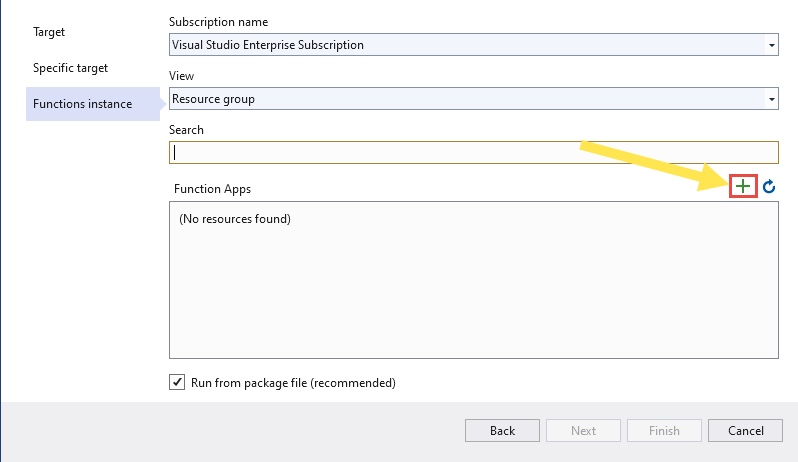Viewport: 798px width, 462px height.
Task: Click inside the empty Function Apps list
Action: click(473, 300)
